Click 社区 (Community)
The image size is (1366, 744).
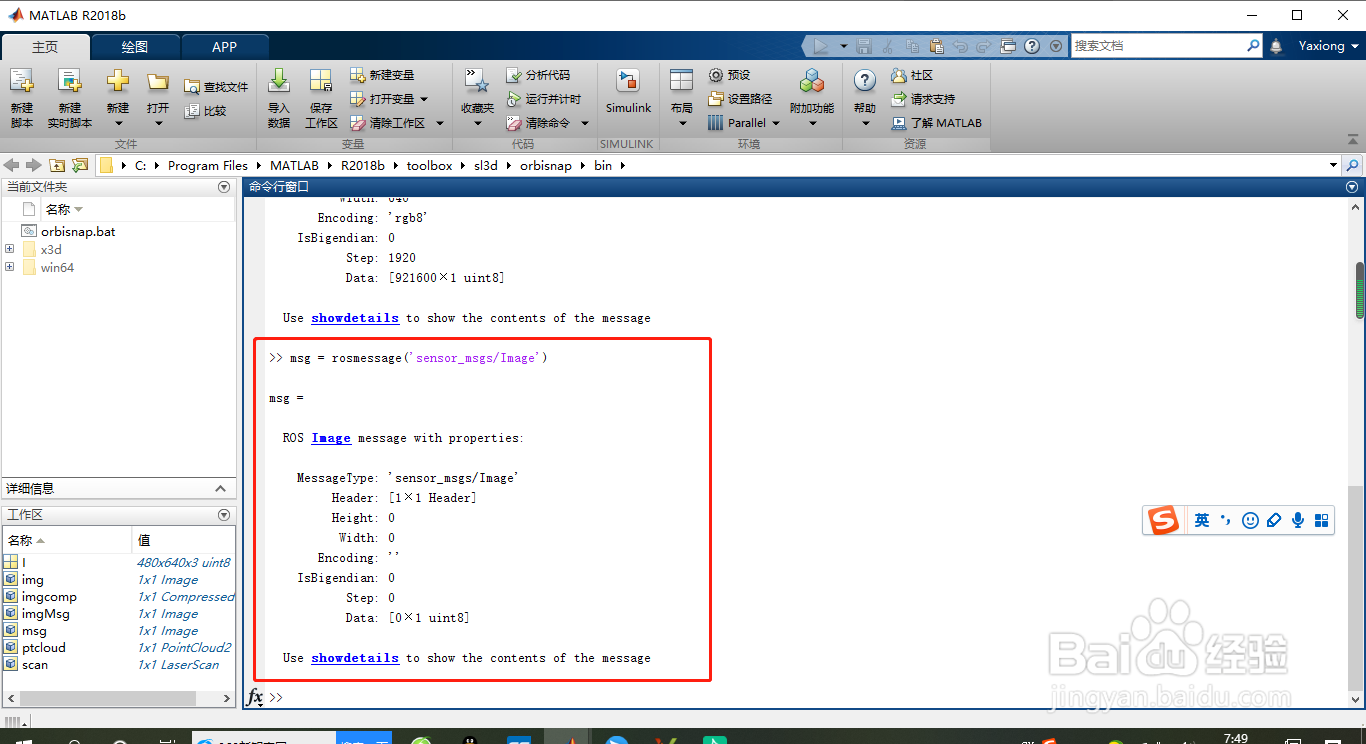(x=911, y=75)
